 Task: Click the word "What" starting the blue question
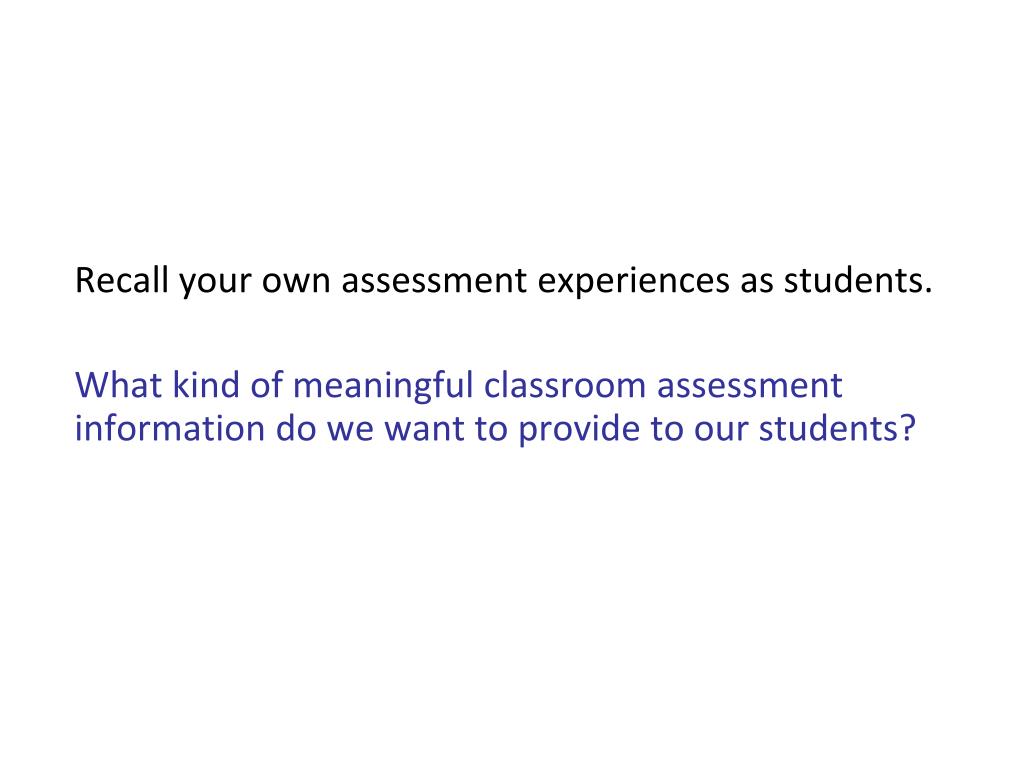118,384
